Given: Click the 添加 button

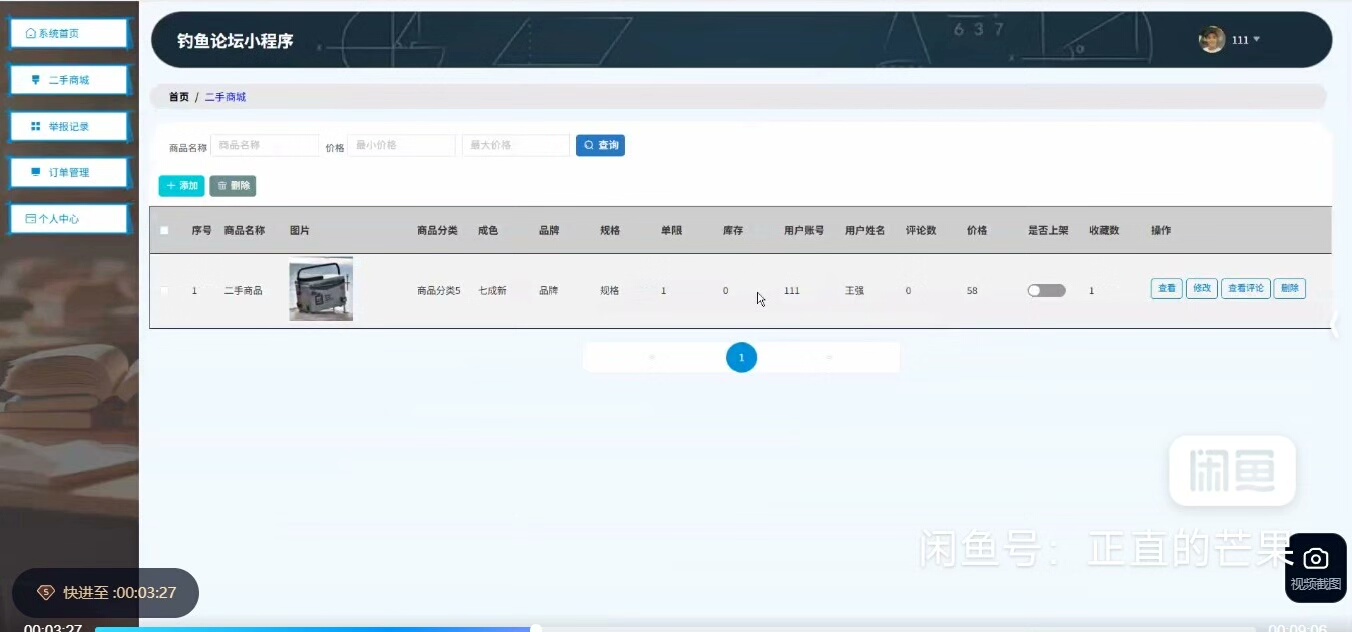Looking at the screenshot, I should [181, 186].
